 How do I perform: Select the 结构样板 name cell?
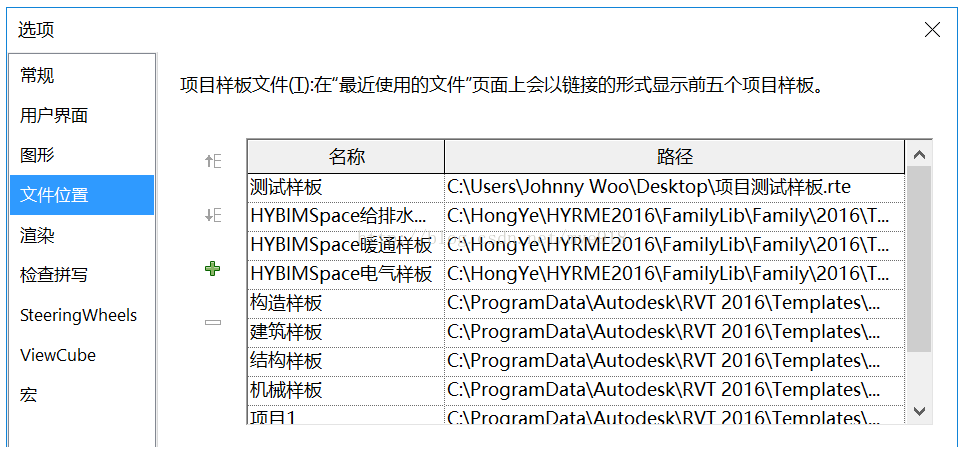[x=346, y=361]
